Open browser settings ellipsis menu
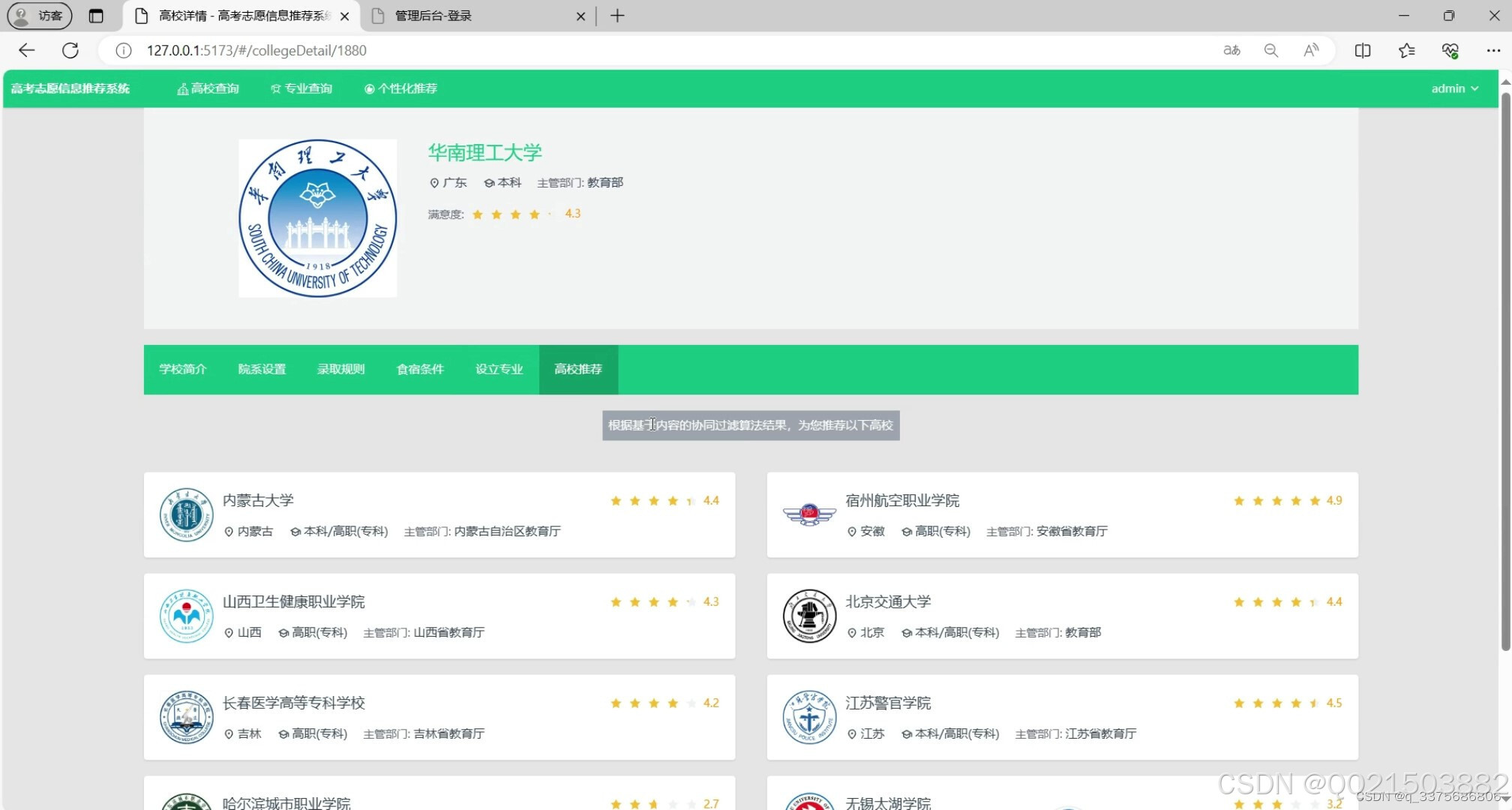1512x810 pixels. pos(1492,50)
